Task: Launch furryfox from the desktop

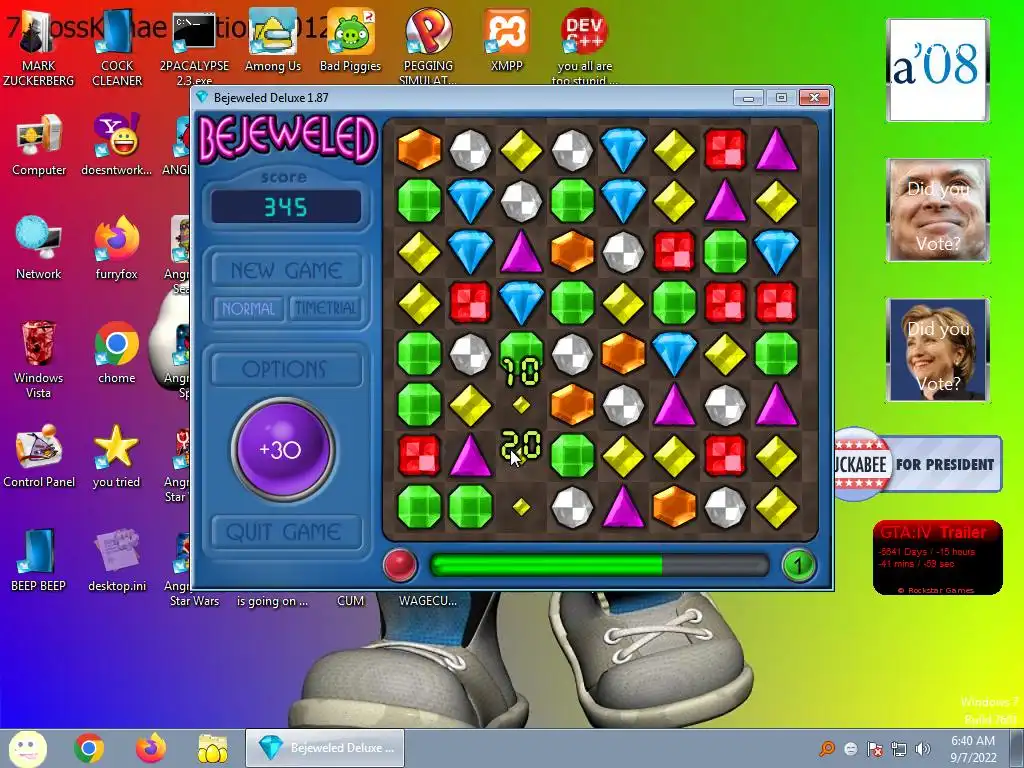Action: coord(117,248)
